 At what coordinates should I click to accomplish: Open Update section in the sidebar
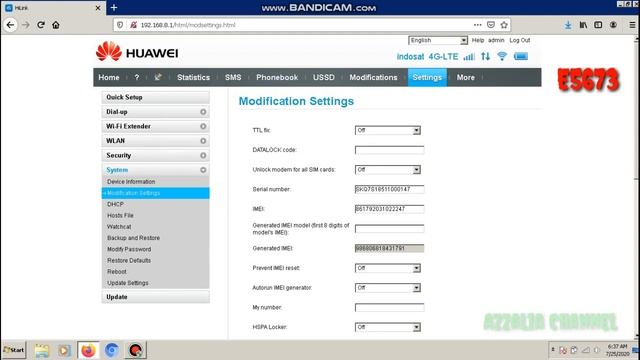coord(156,297)
